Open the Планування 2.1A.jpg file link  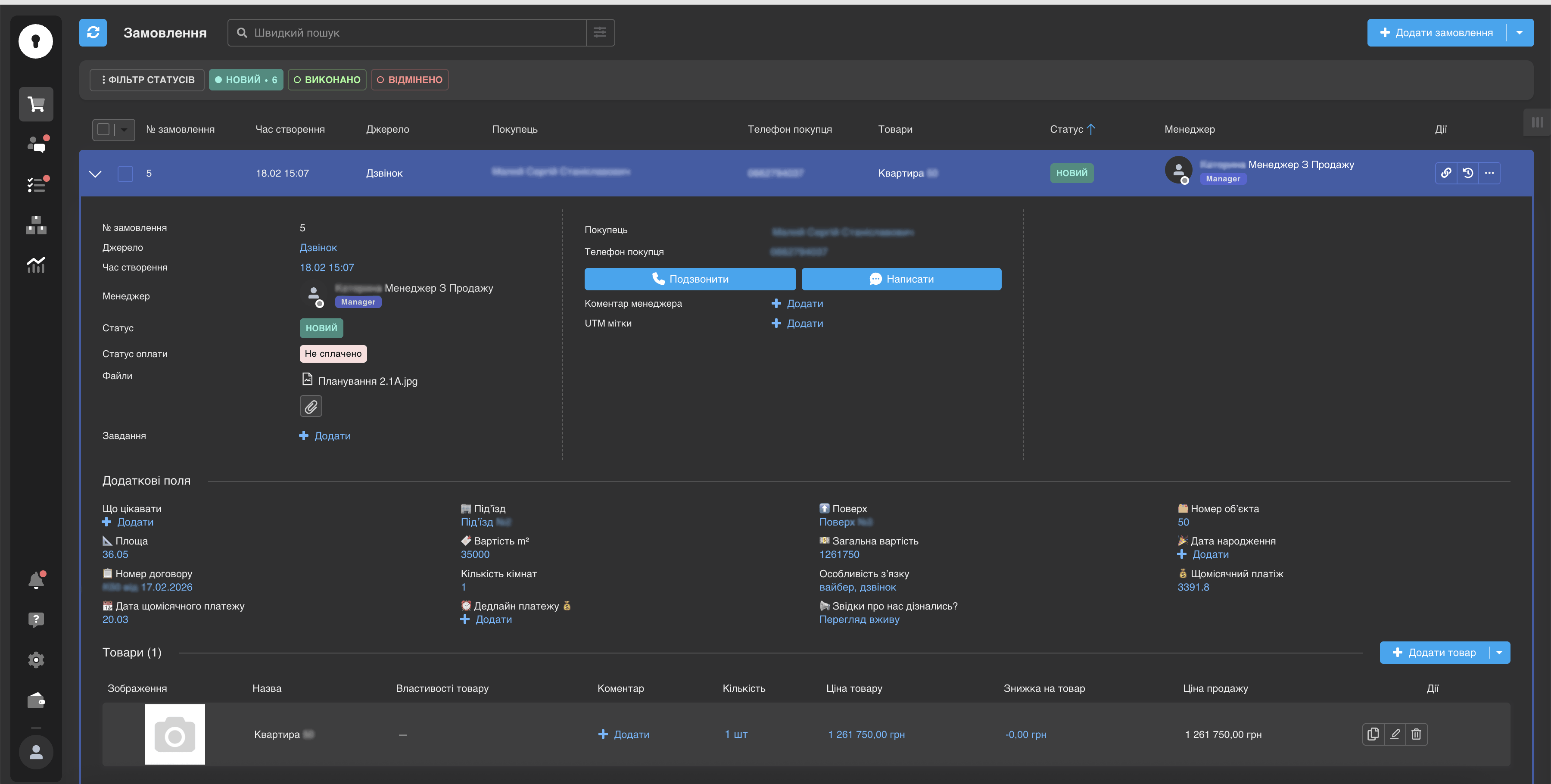(x=367, y=380)
